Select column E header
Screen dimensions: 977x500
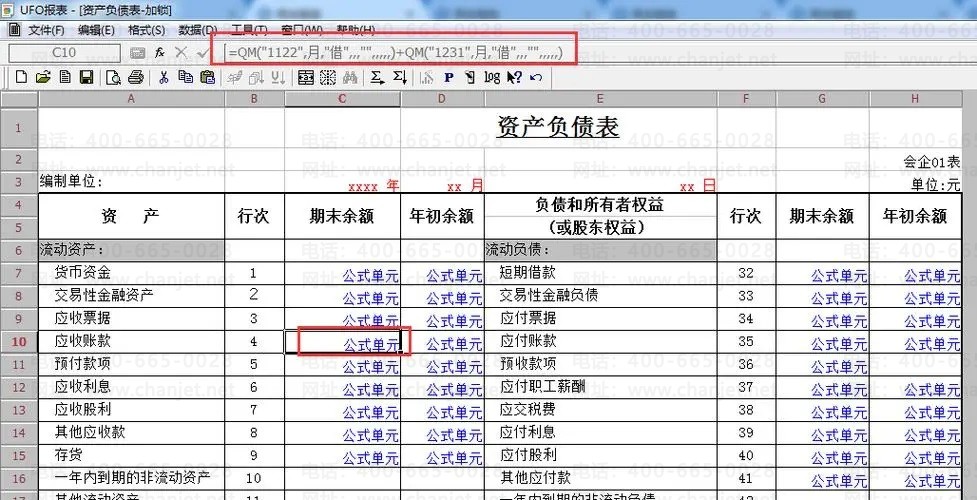(x=601, y=99)
